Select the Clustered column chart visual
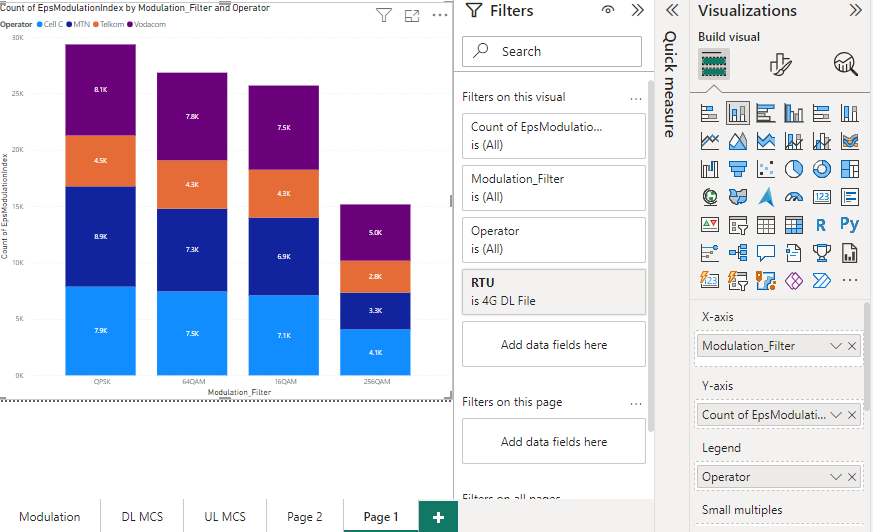The image size is (873, 532). 793,114
